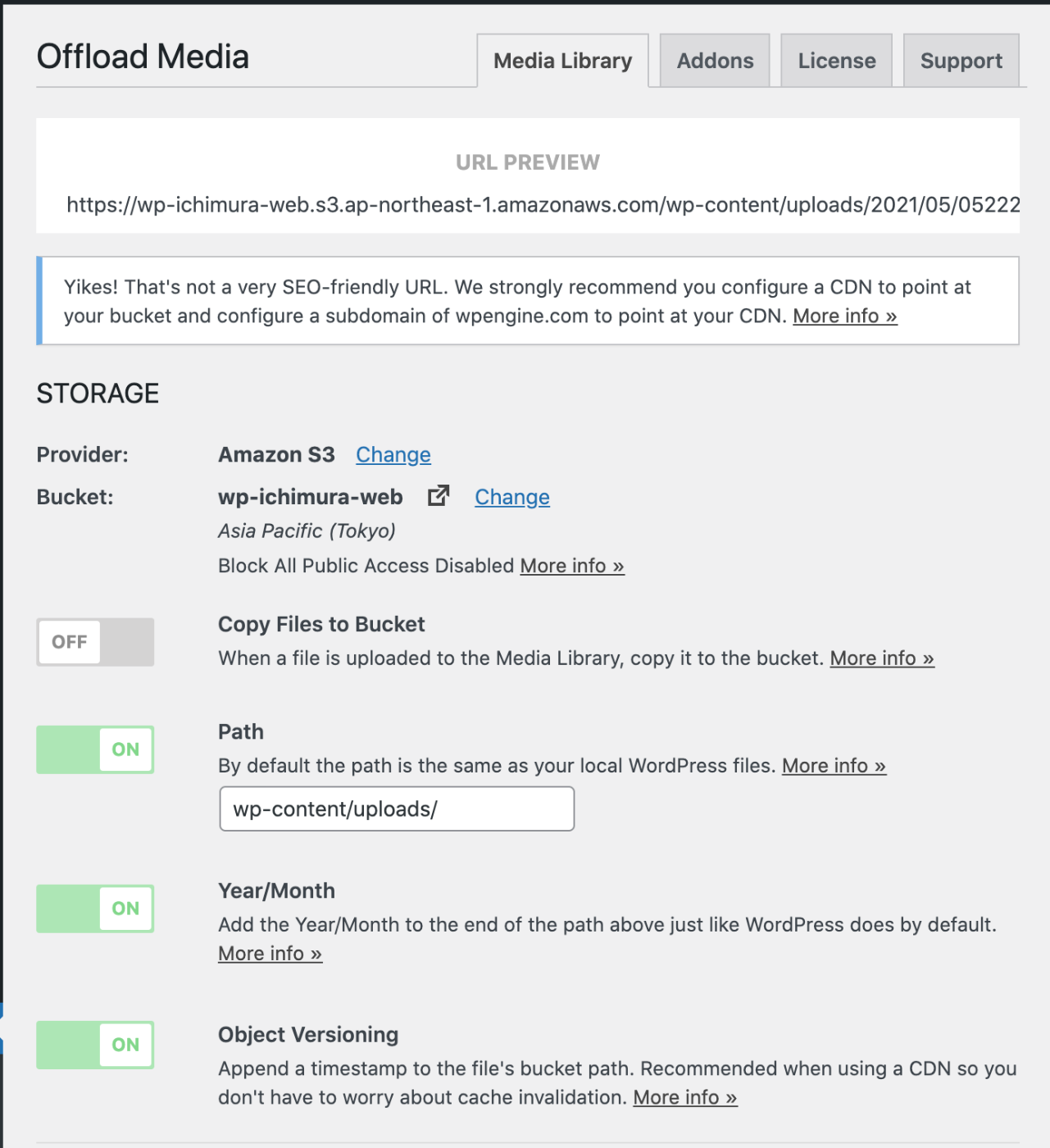Click the Object Versioning title
1050x1148 pixels.
308,1035
